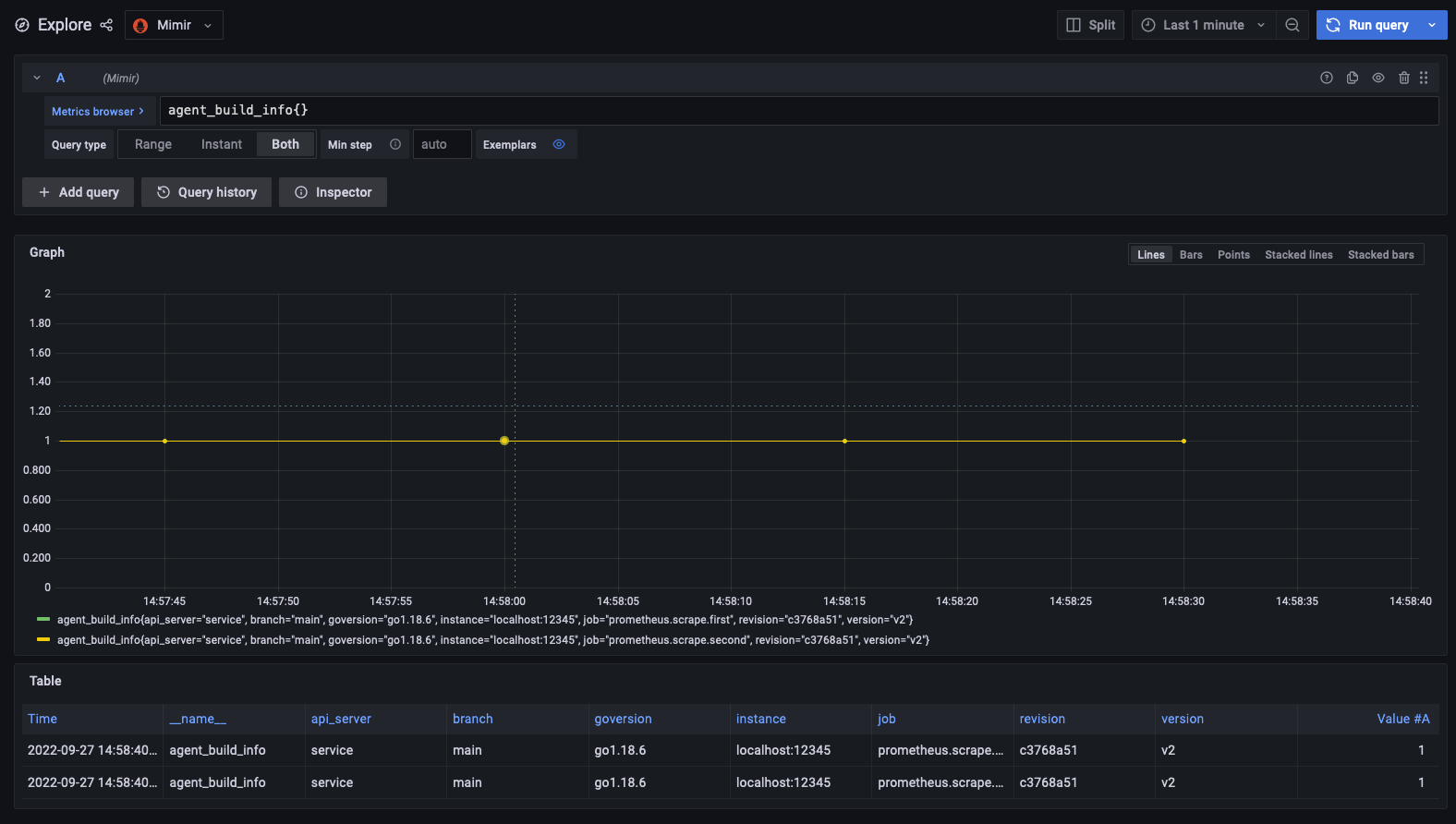
Task: Switch graph style to Bars
Action: 1191,255
